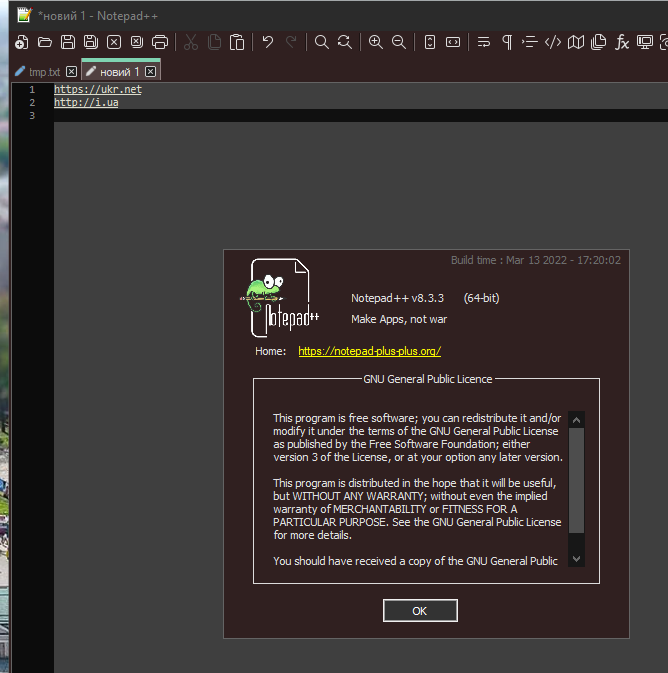Click OK to close the About dialog

[420, 611]
